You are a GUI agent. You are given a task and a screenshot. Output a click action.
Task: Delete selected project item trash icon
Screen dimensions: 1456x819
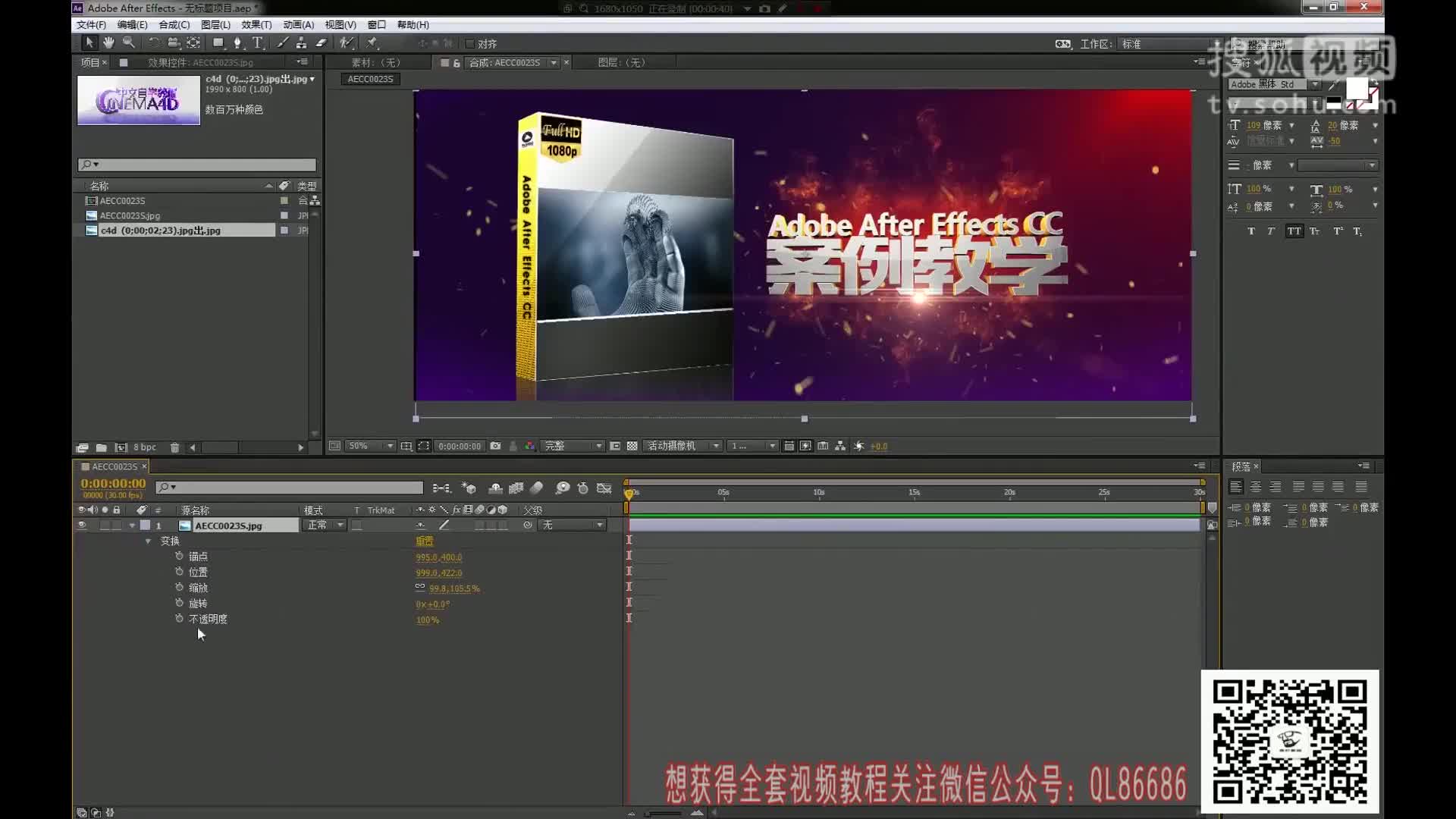[x=174, y=447]
